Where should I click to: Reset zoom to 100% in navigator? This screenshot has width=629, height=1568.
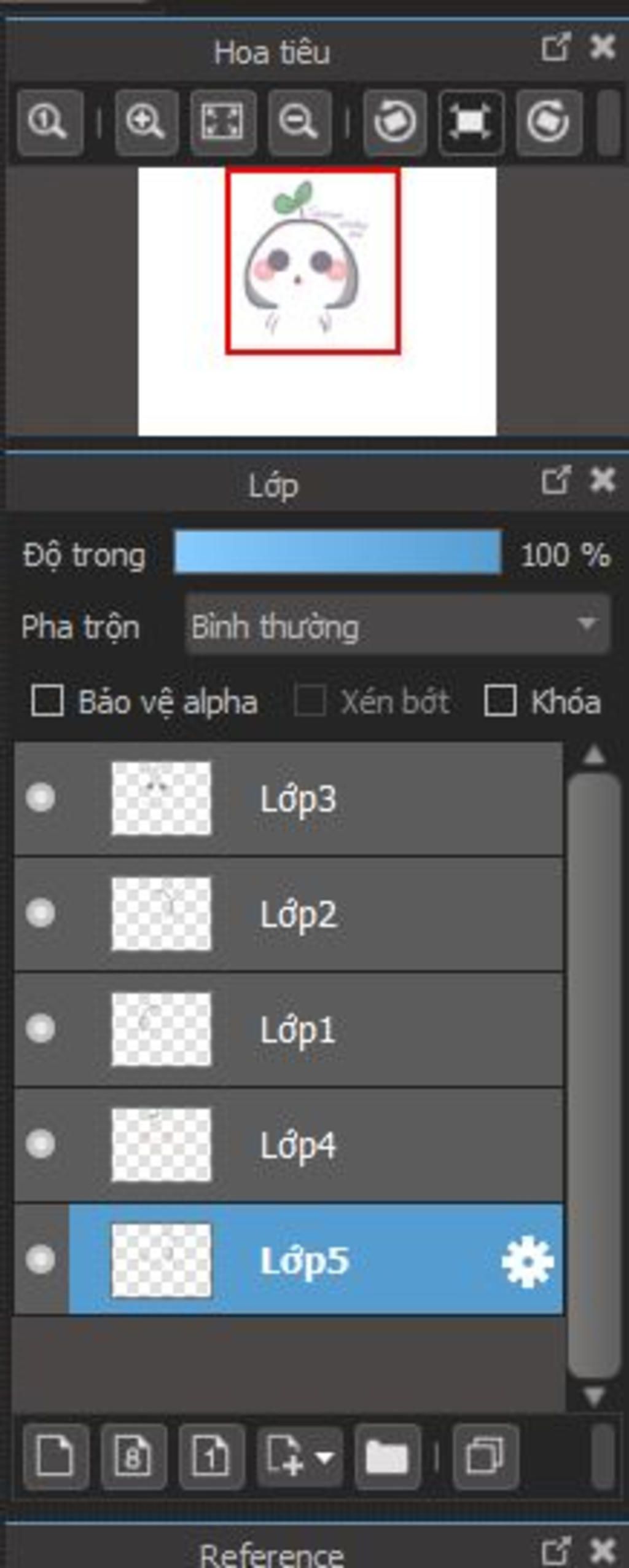(x=49, y=122)
